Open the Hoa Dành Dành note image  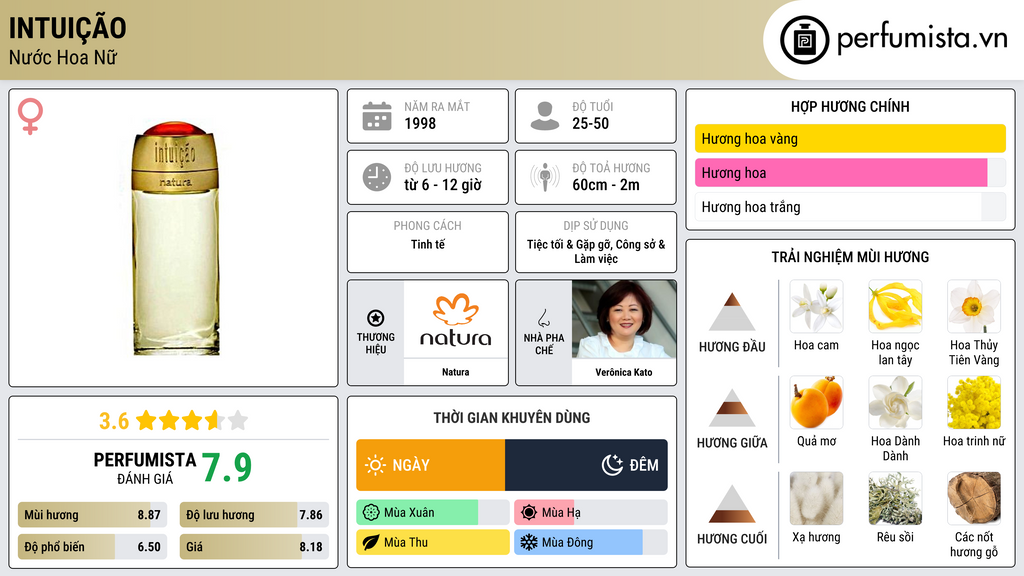(895, 402)
